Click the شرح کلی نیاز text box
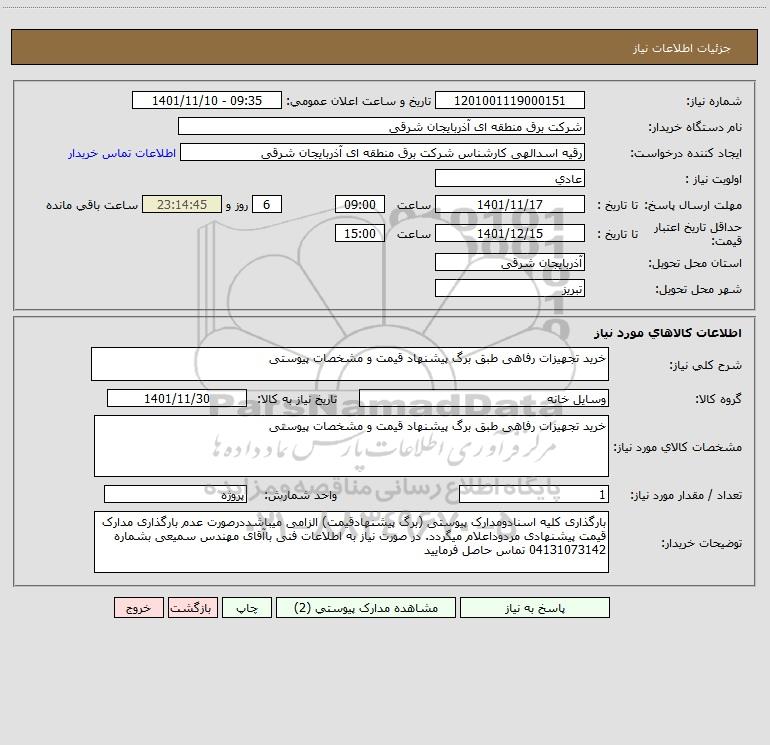The width and height of the screenshot is (770, 745). pyautogui.click(x=350, y=364)
